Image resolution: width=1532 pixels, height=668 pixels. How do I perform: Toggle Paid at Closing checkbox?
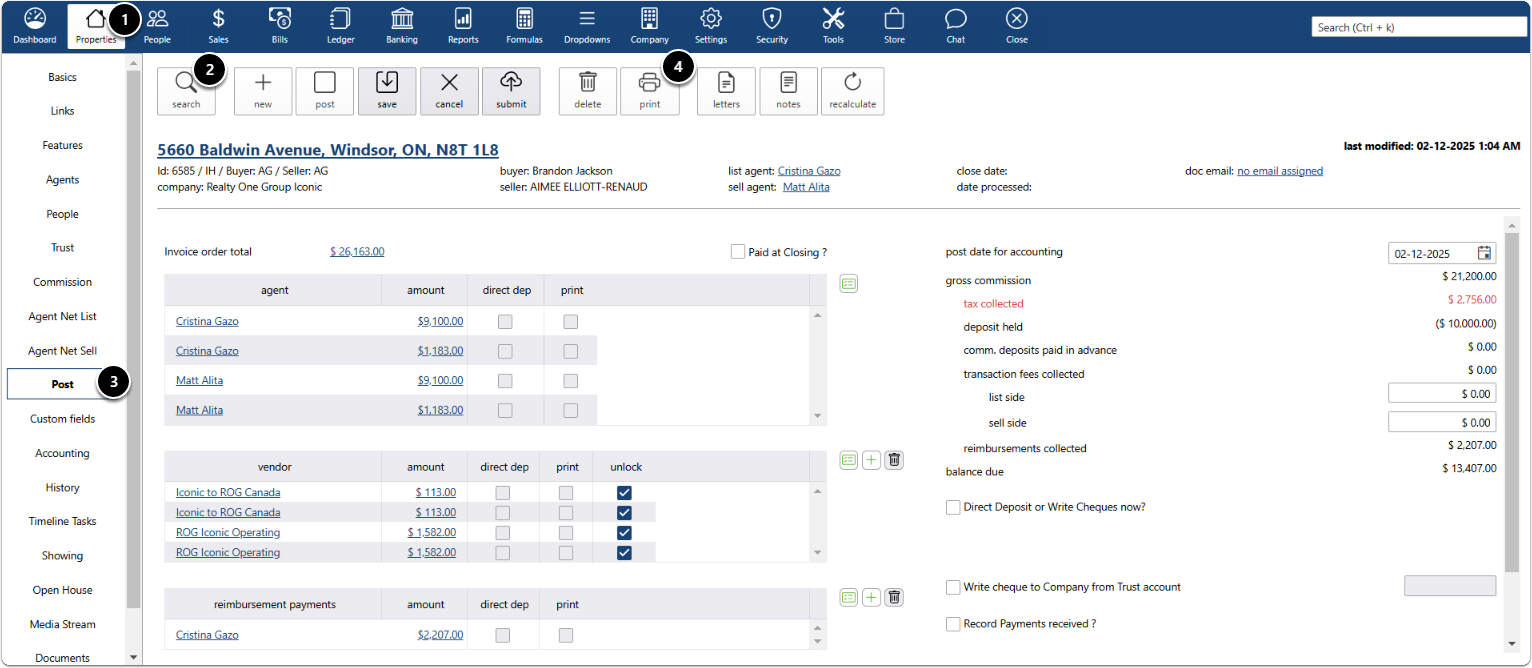[x=738, y=252]
